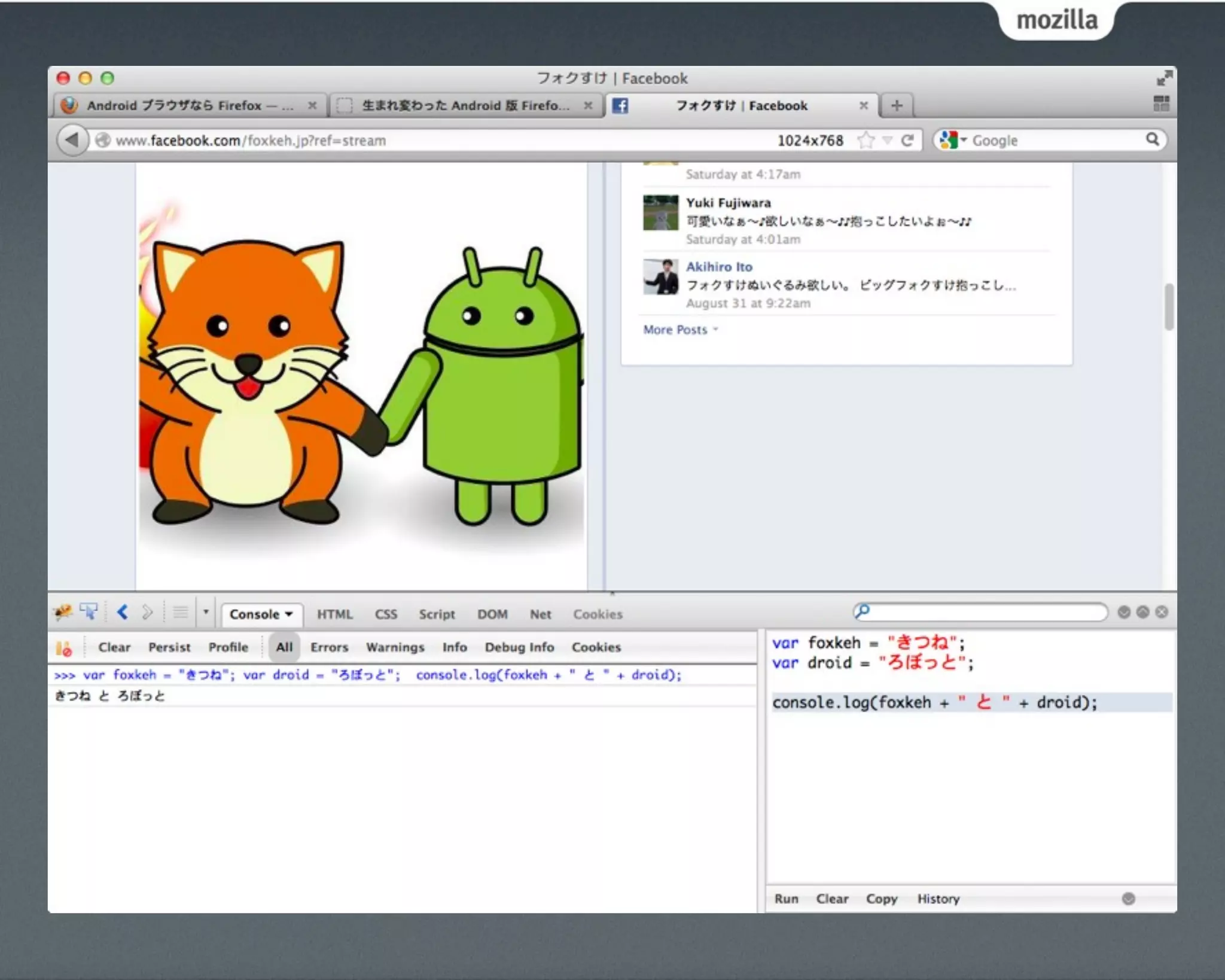Click the bookmark star icon in URL bar

click(x=865, y=141)
